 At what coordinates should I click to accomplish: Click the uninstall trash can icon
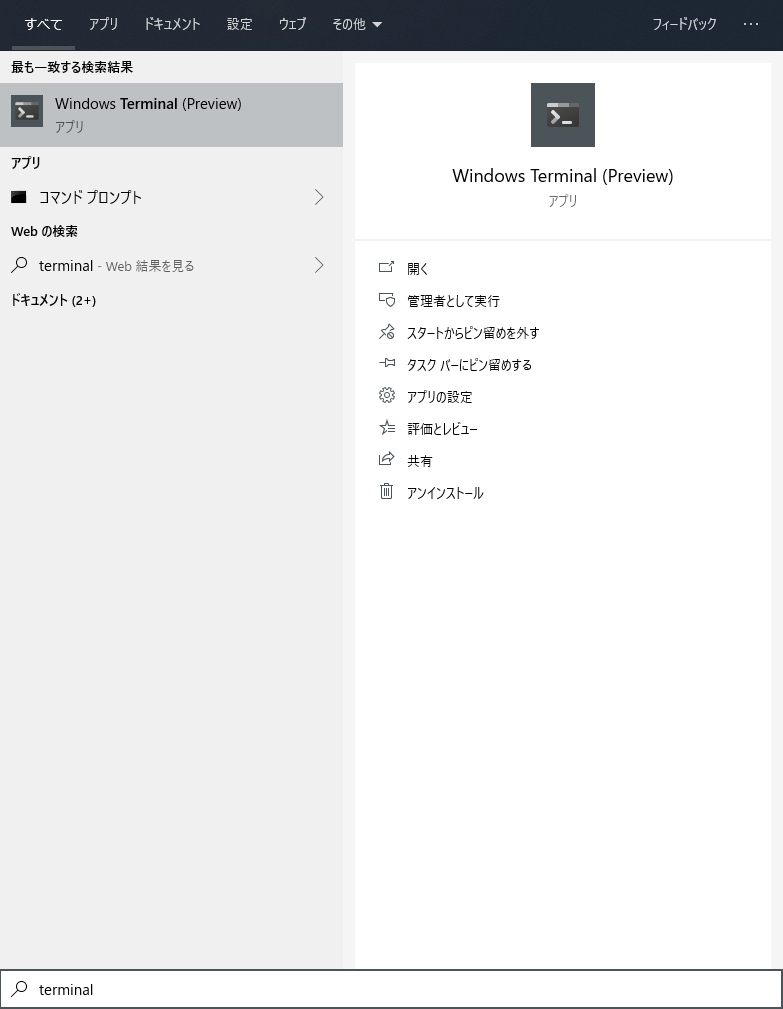click(386, 491)
